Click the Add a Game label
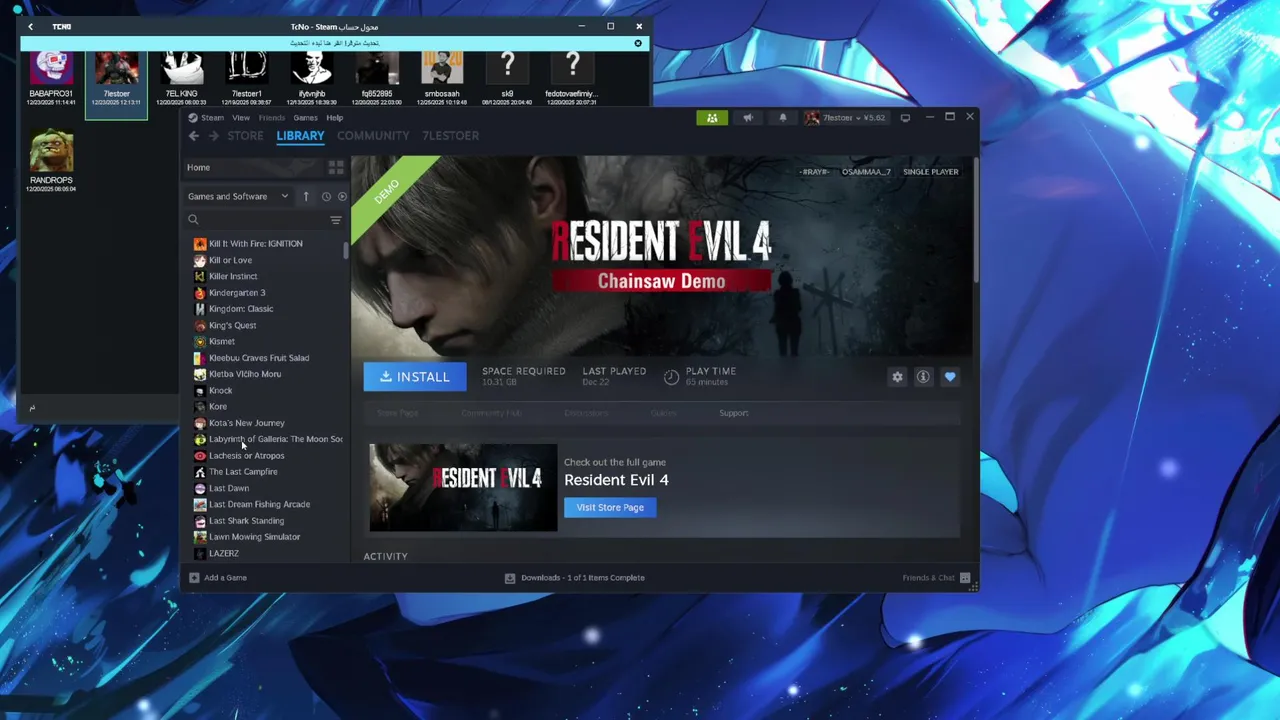The image size is (1280, 720). [x=225, y=578]
